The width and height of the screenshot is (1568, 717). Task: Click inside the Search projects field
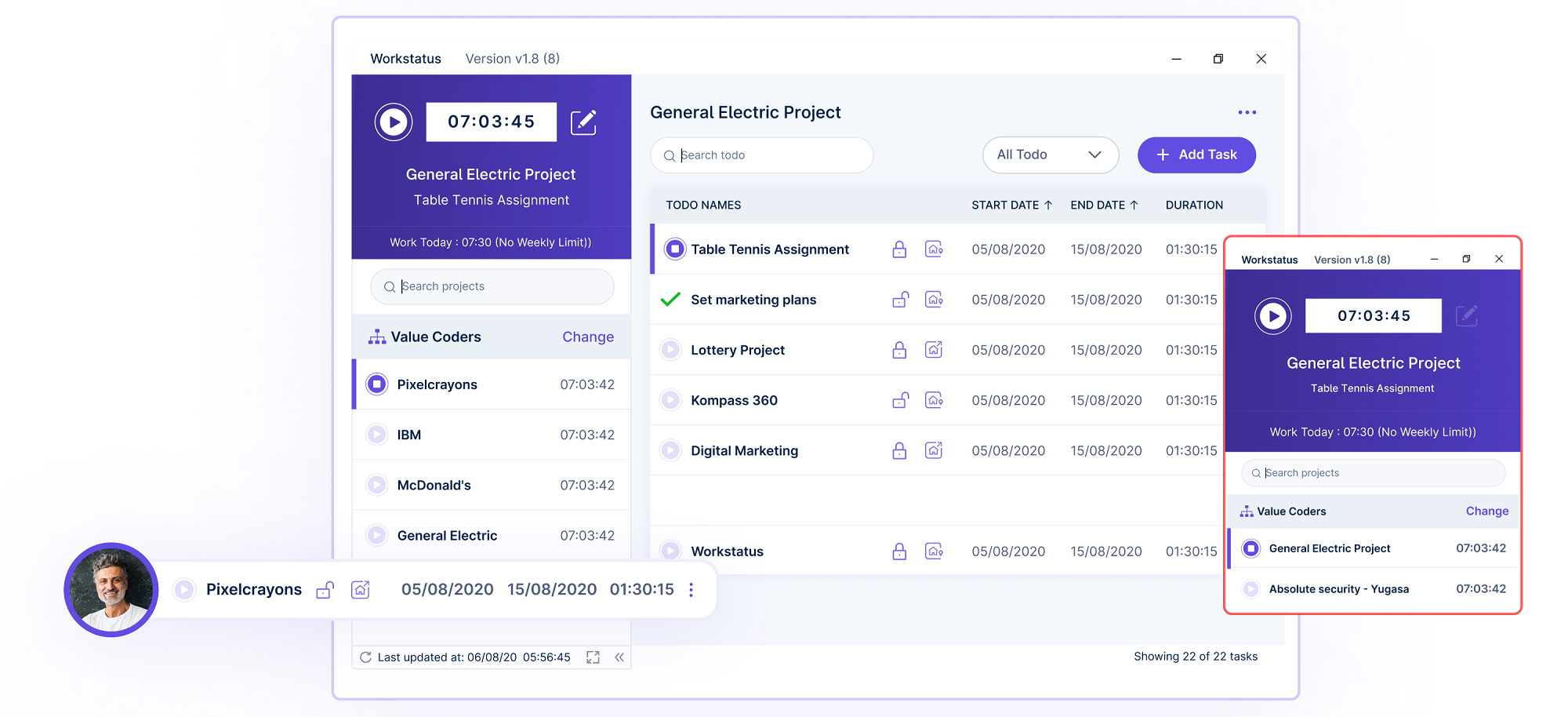(492, 286)
